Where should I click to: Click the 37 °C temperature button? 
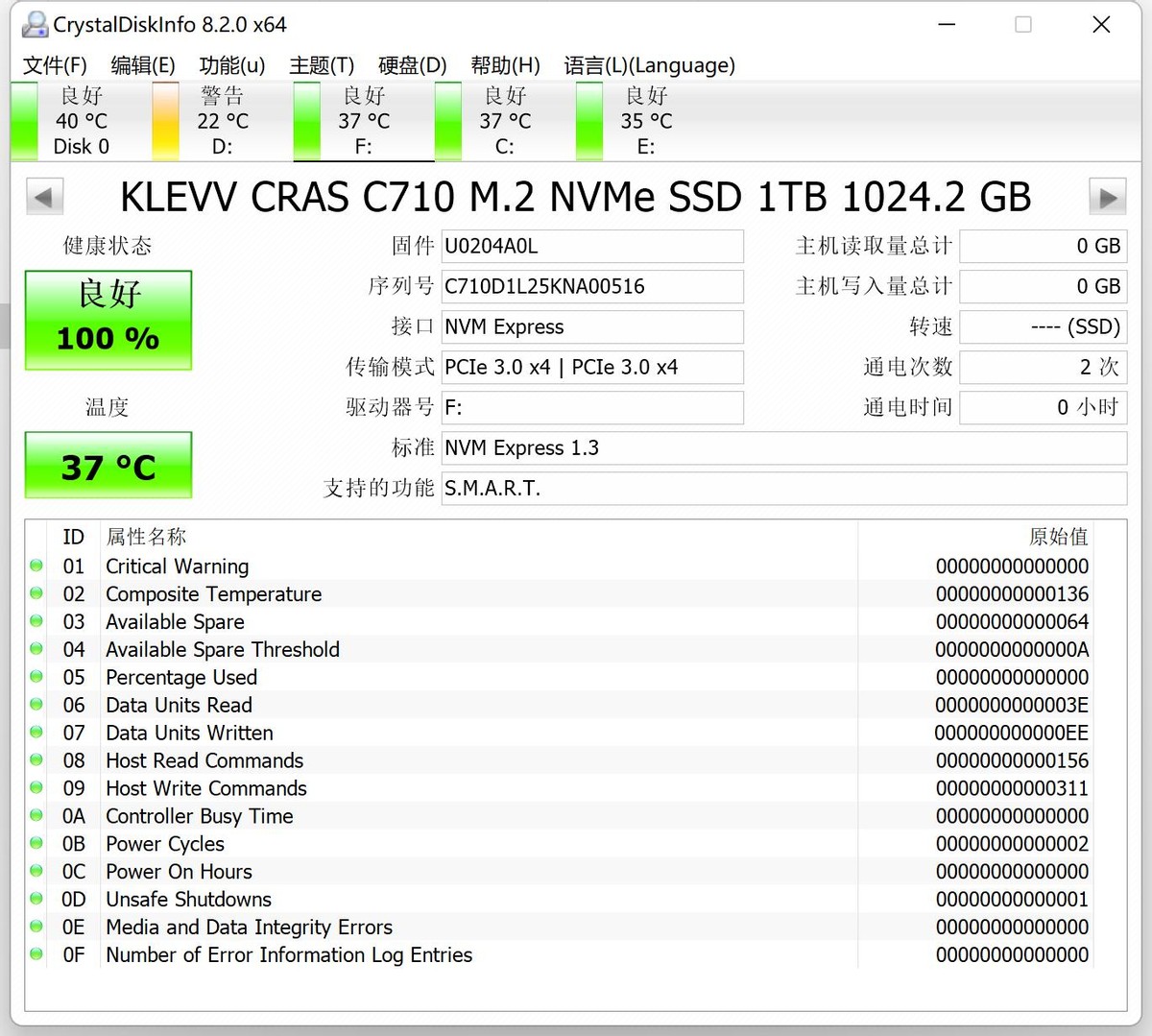coord(108,466)
